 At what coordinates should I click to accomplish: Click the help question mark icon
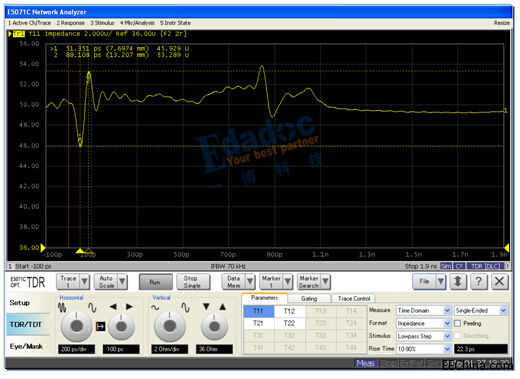tap(479, 282)
